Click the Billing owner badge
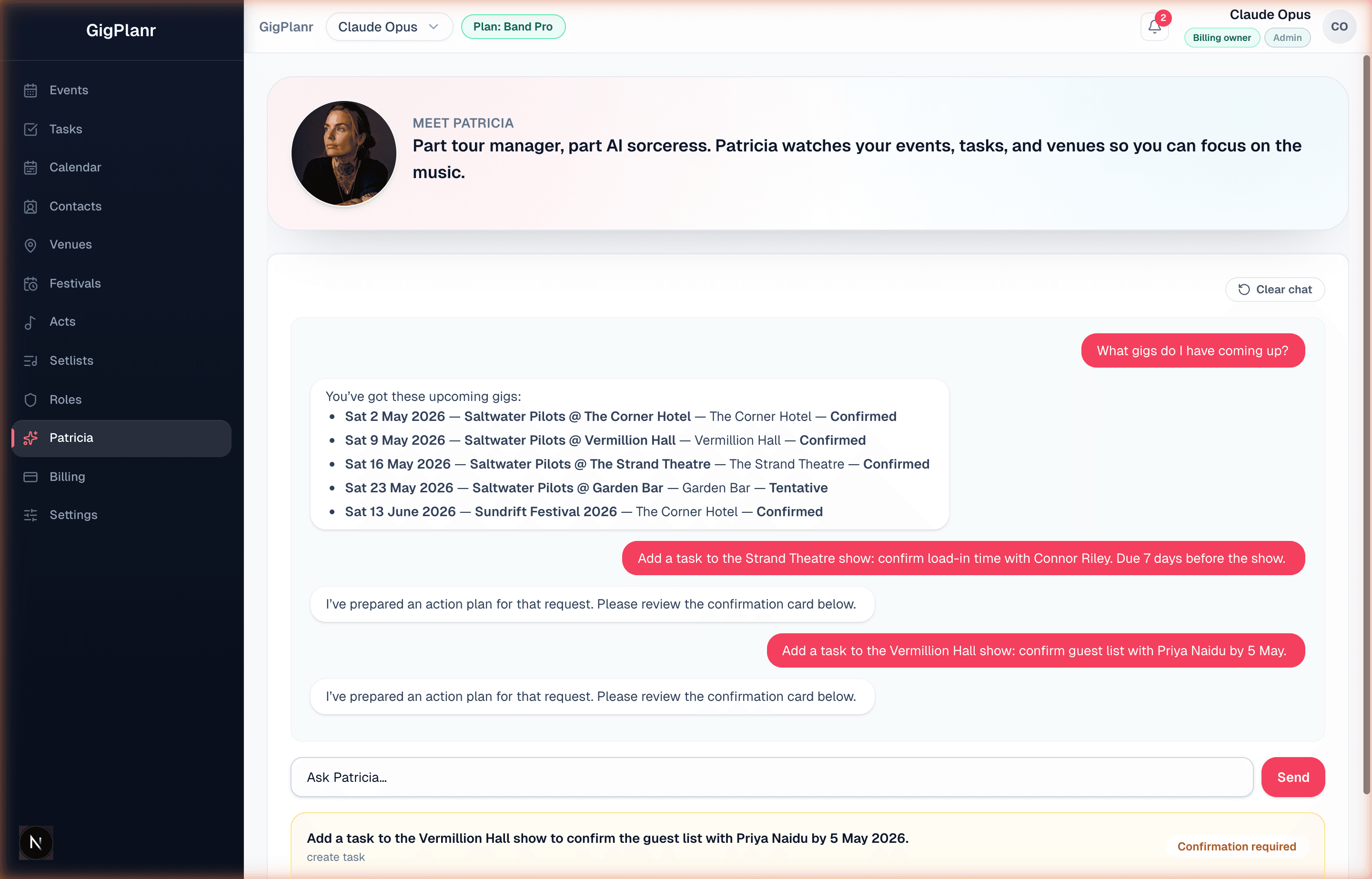The height and width of the screenshot is (879, 1372). click(1221, 38)
